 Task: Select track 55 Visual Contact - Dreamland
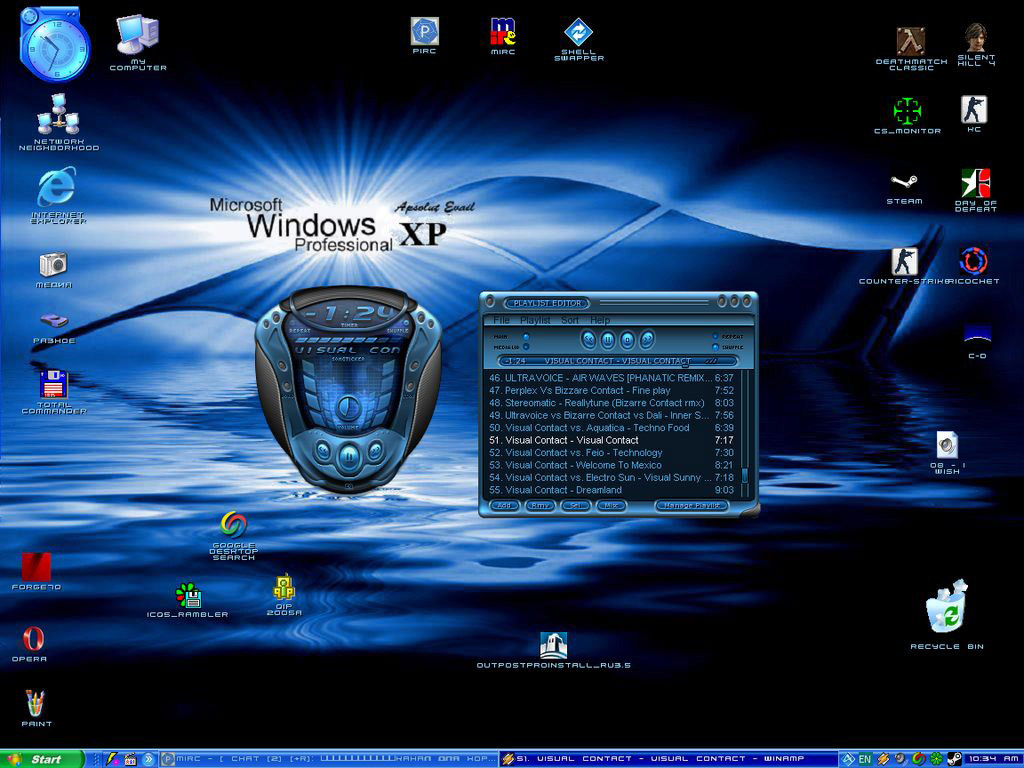point(611,490)
